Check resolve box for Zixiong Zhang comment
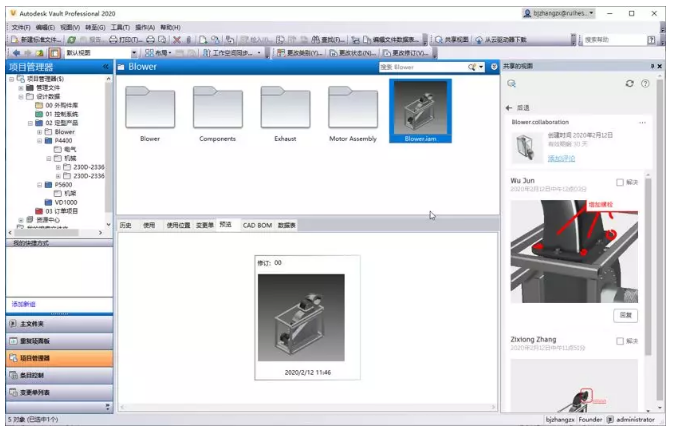The image size is (676, 430). [620, 341]
